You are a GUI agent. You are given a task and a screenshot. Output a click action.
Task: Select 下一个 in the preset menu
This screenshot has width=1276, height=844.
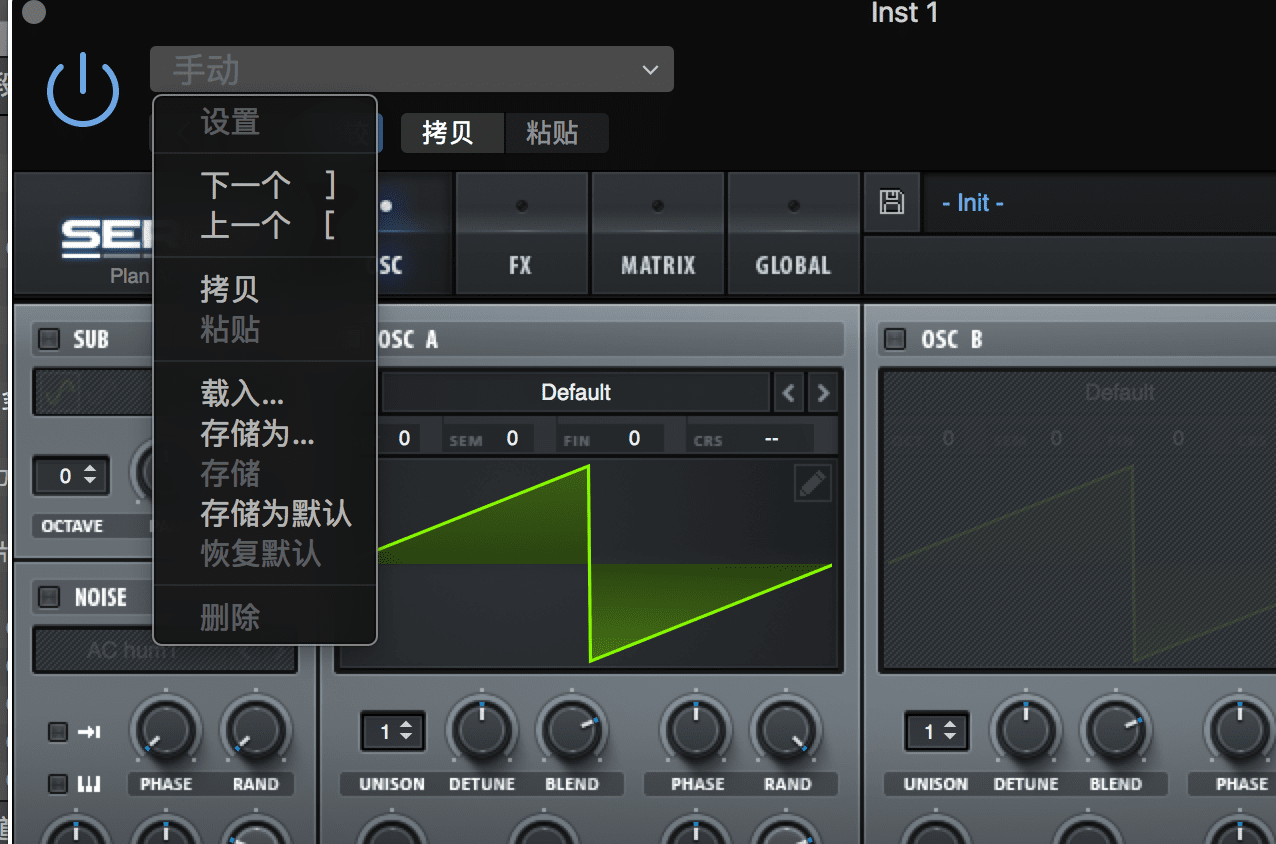246,185
